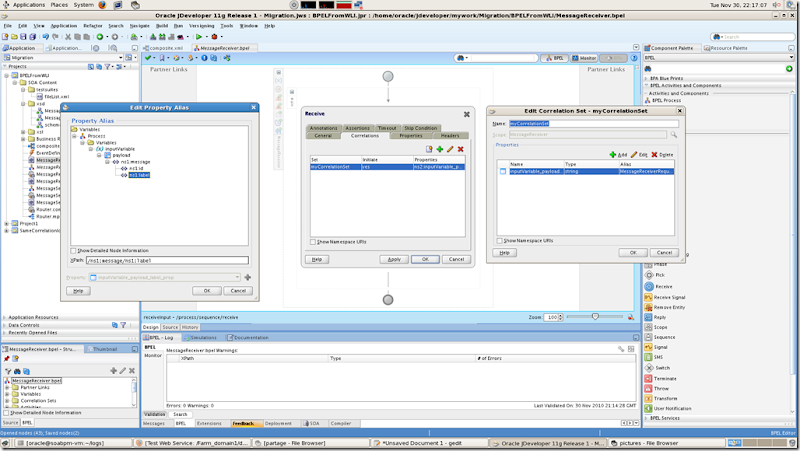The image size is (800, 451).
Task: Open the BPEL dropdown in Component Palette
Action: (x=791, y=58)
